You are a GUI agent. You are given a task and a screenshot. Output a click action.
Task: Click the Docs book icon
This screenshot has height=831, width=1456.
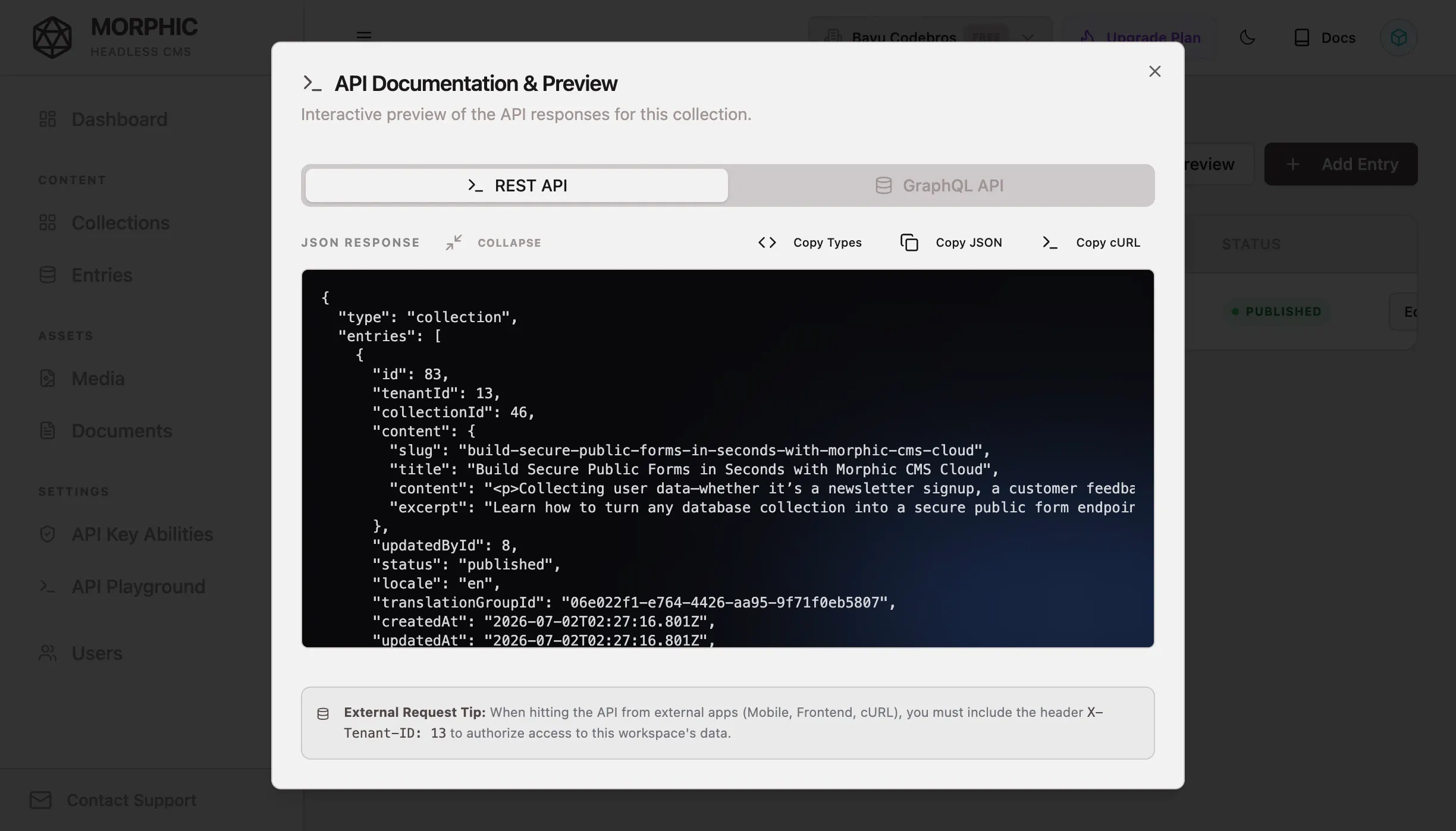(1301, 37)
